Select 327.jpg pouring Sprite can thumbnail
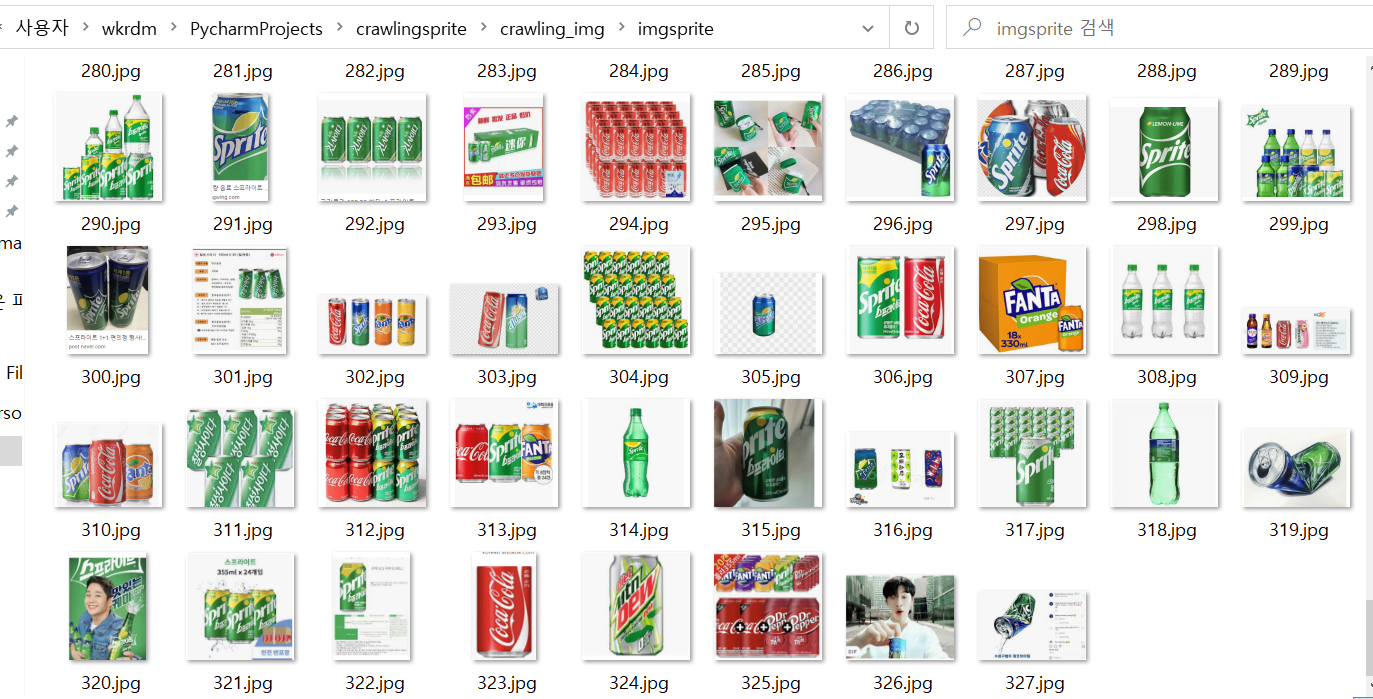Screen dimensions: 1373x699 coord(1032,625)
